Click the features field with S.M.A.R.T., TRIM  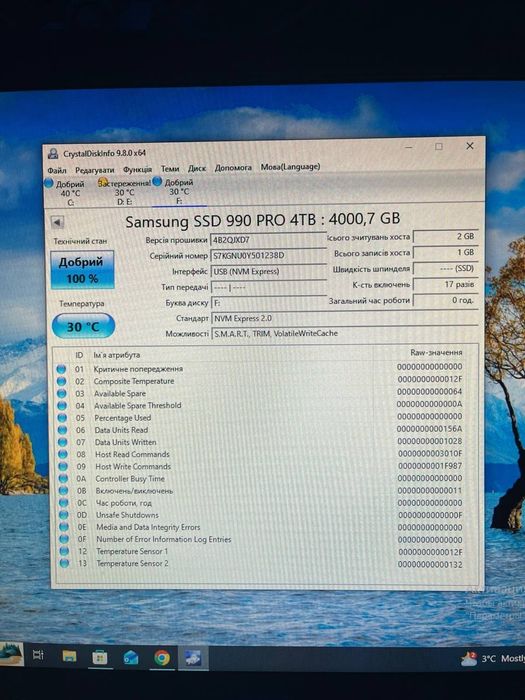[345, 333]
